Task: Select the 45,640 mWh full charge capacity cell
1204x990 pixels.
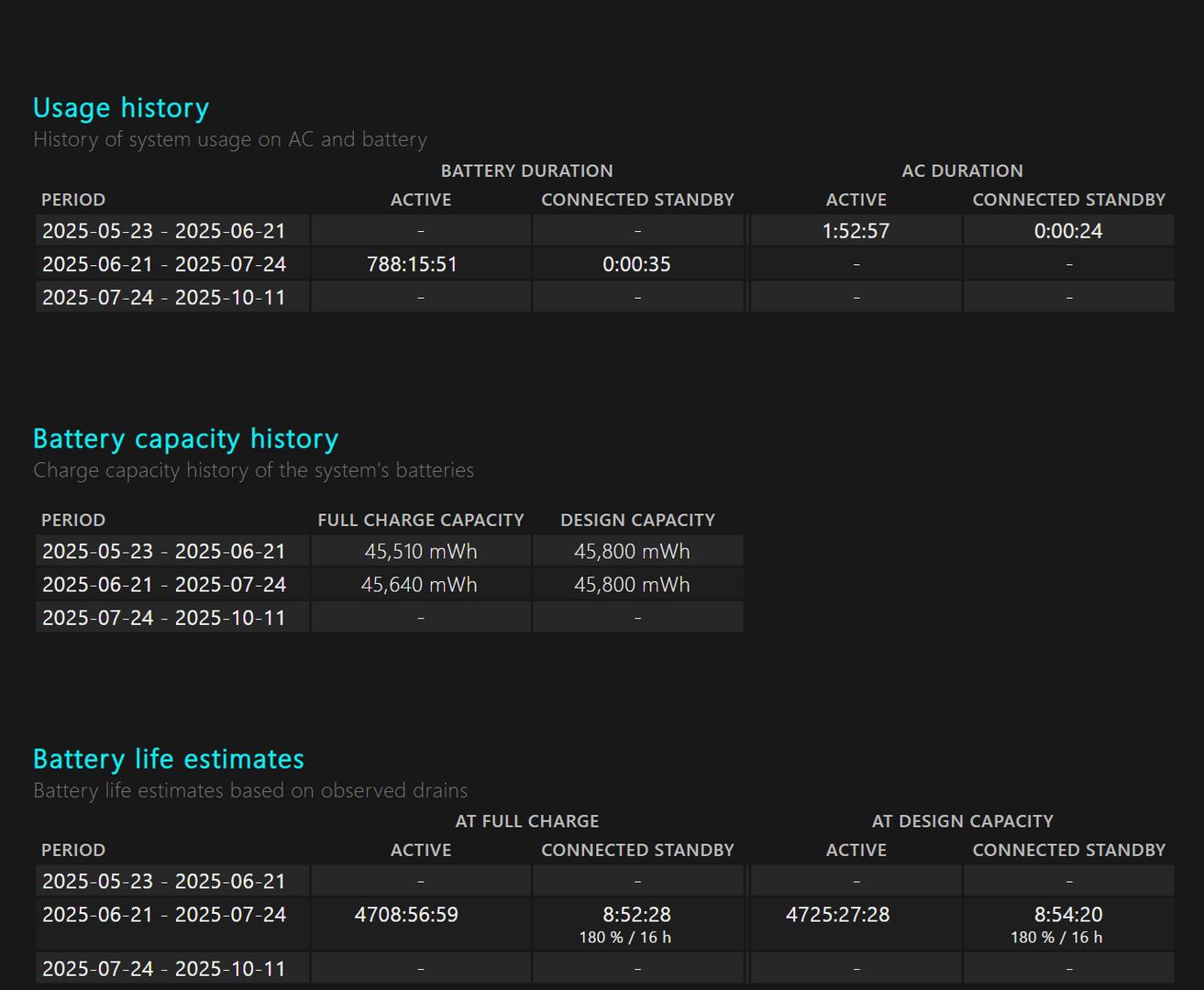Action: pos(419,585)
